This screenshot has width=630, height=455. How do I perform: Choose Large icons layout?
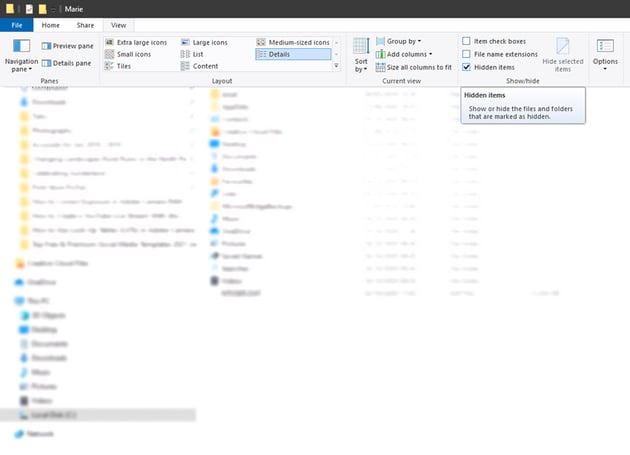click(204, 42)
